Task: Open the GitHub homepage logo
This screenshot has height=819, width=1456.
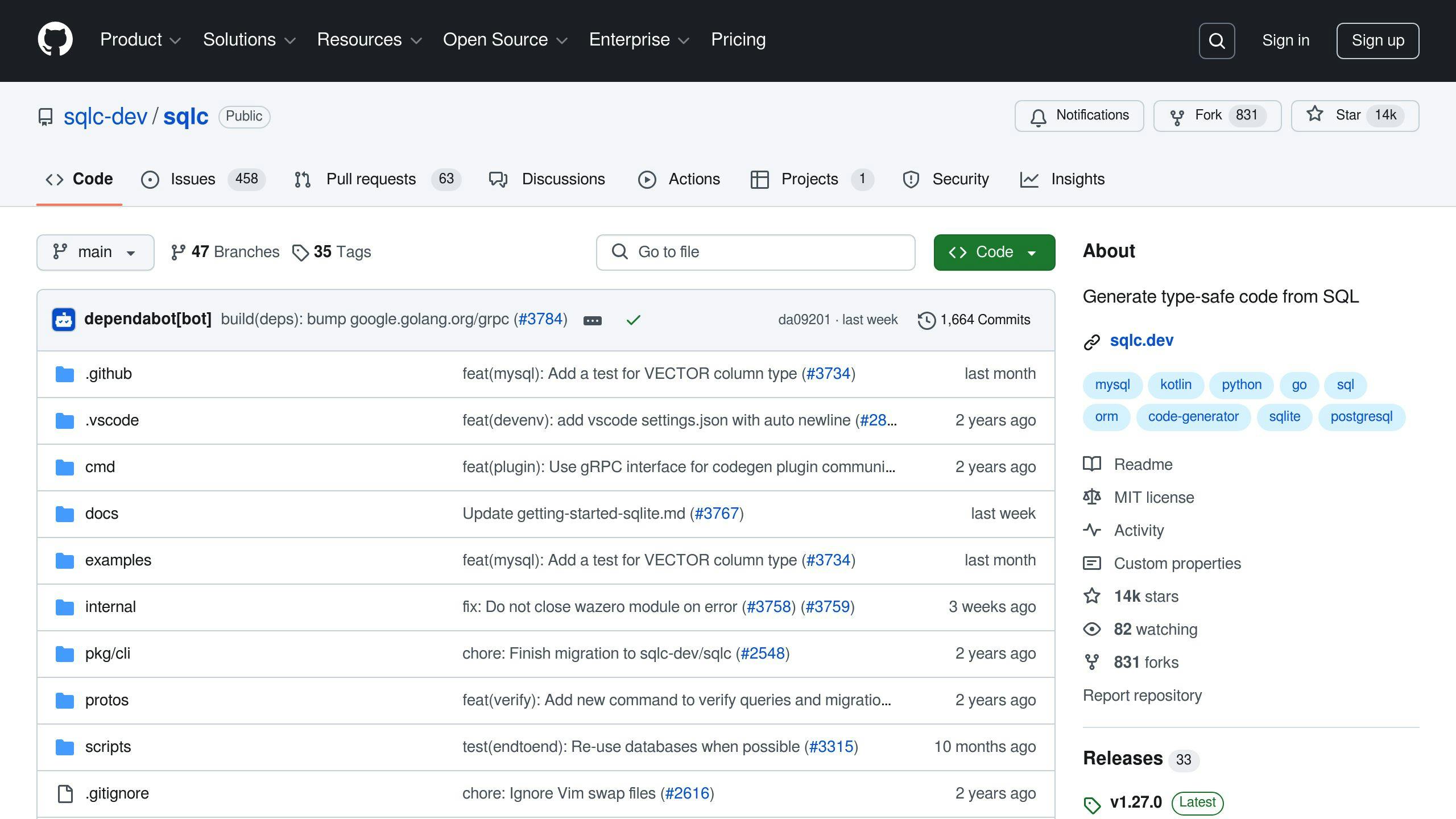Action: (55, 40)
